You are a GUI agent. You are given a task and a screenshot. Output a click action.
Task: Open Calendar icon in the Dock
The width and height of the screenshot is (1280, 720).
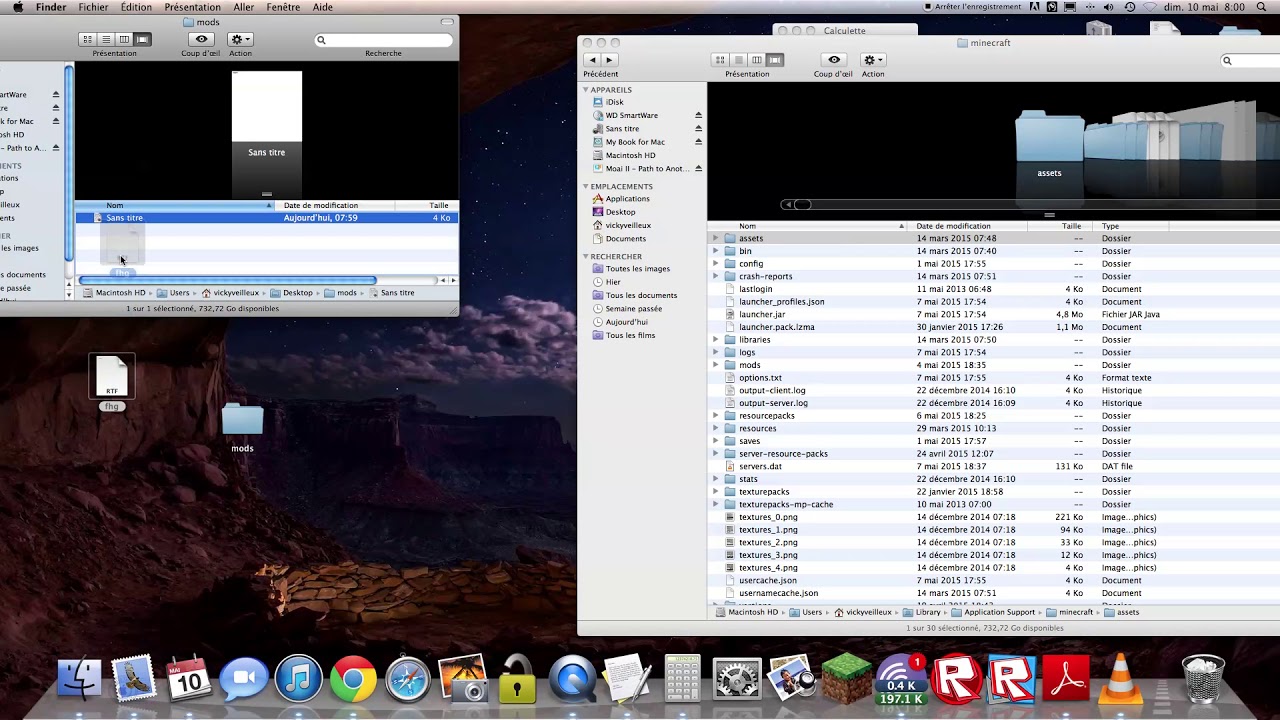click(188, 680)
